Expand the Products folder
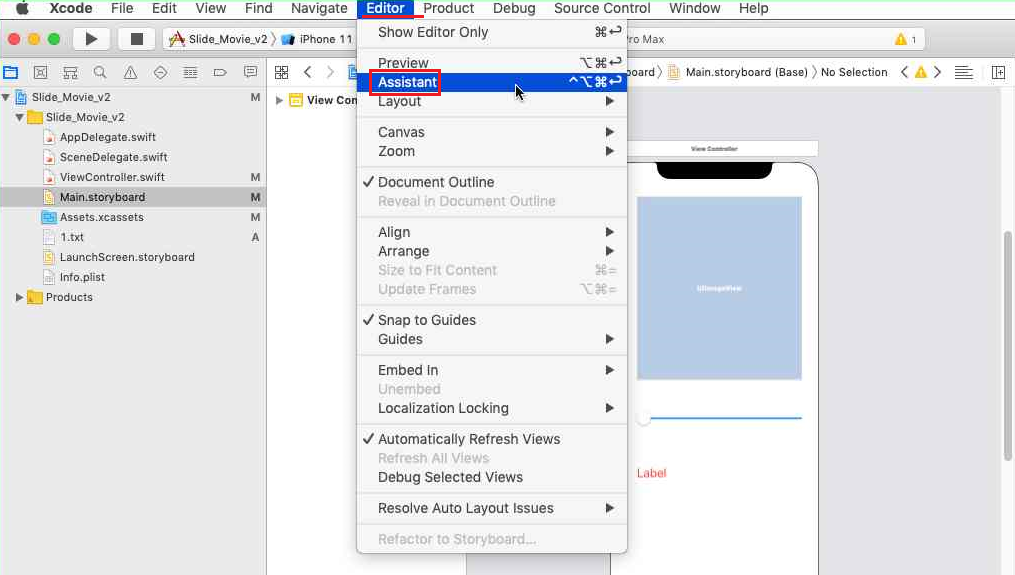This screenshot has width=1015, height=575. (19, 297)
